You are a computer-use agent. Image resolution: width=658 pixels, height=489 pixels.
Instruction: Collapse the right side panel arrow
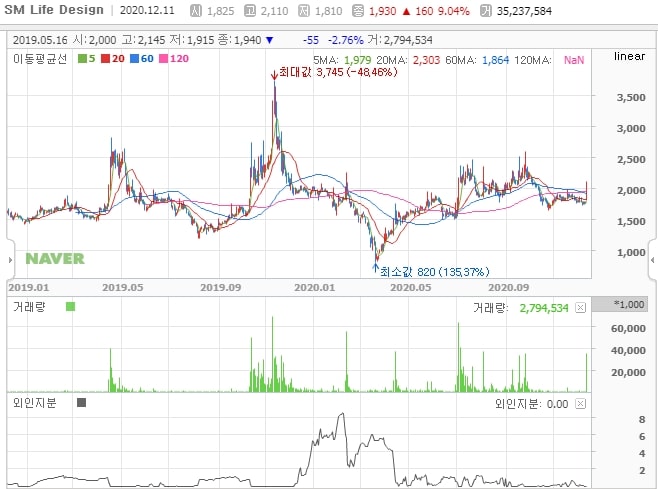click(653, 260)
